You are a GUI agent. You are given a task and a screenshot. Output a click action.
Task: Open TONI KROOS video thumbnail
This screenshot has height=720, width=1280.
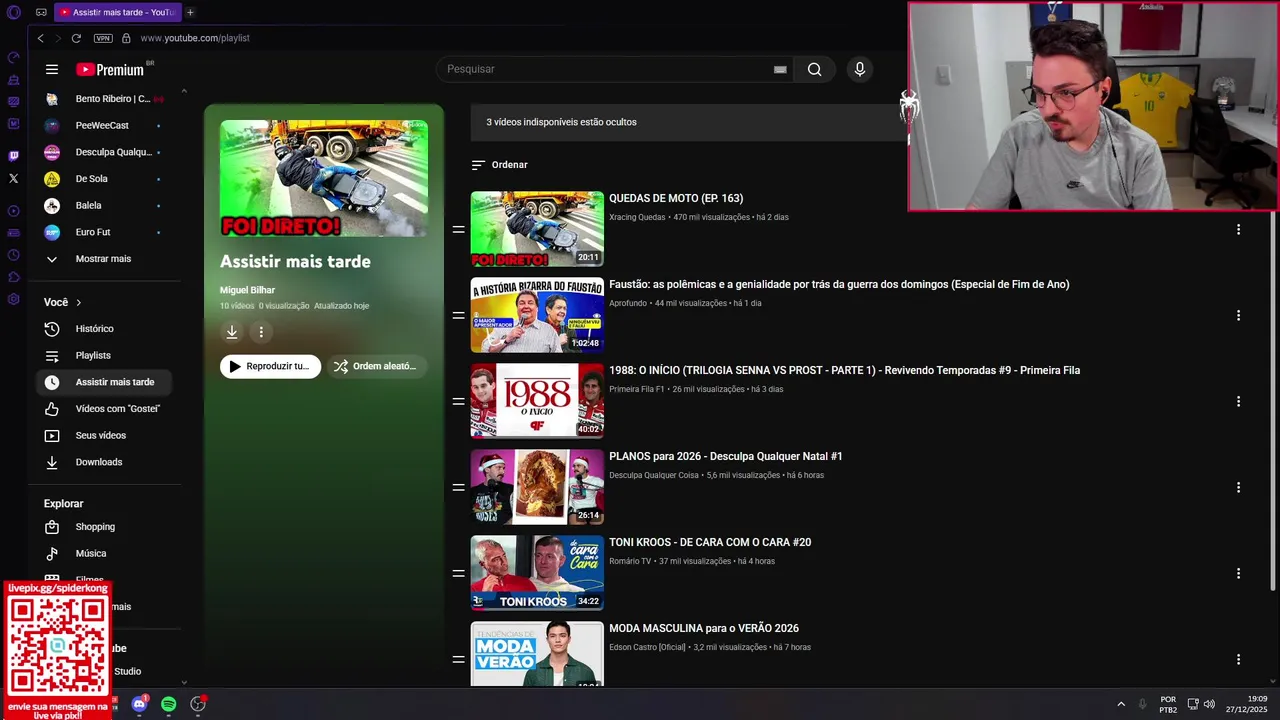[x=537, y=573]
